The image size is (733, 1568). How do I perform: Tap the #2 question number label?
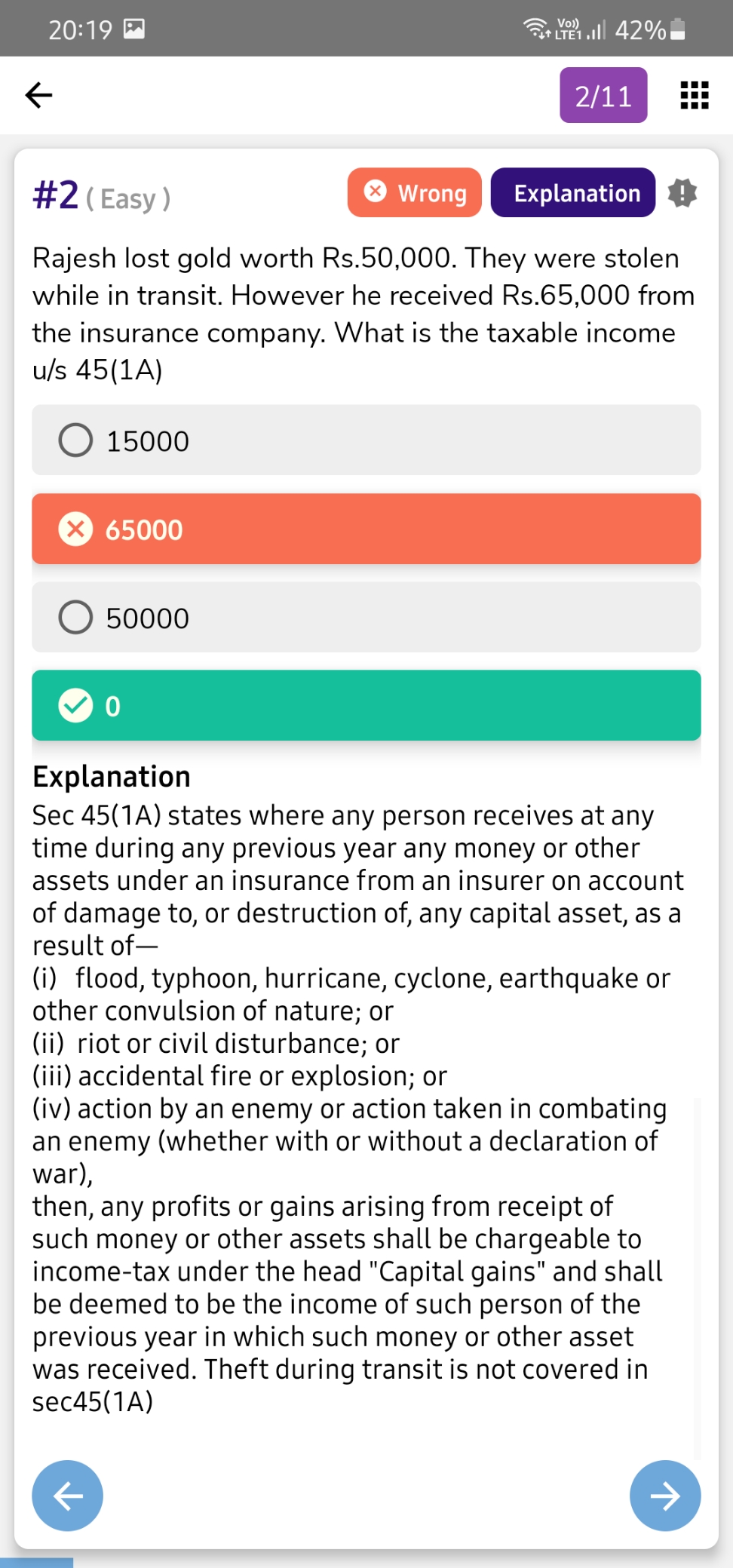point(56,195)
